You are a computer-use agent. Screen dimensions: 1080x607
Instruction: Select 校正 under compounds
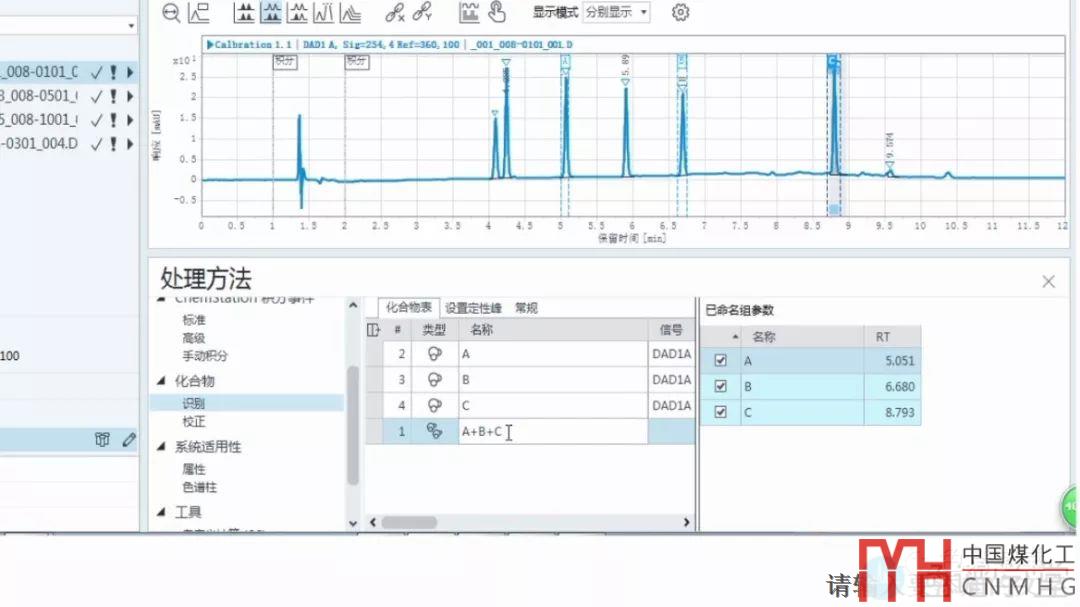[x=194, y=422]
